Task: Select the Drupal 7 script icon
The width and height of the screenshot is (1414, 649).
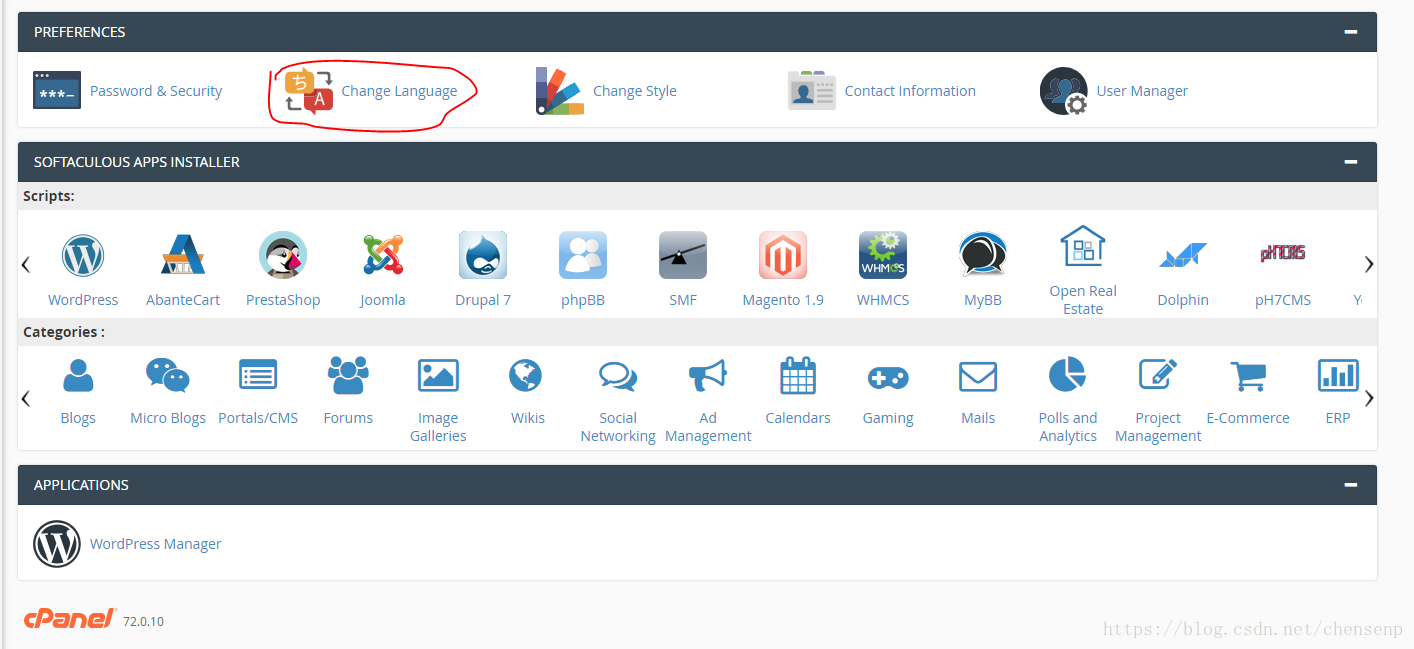Action: [x=483, y=256]
